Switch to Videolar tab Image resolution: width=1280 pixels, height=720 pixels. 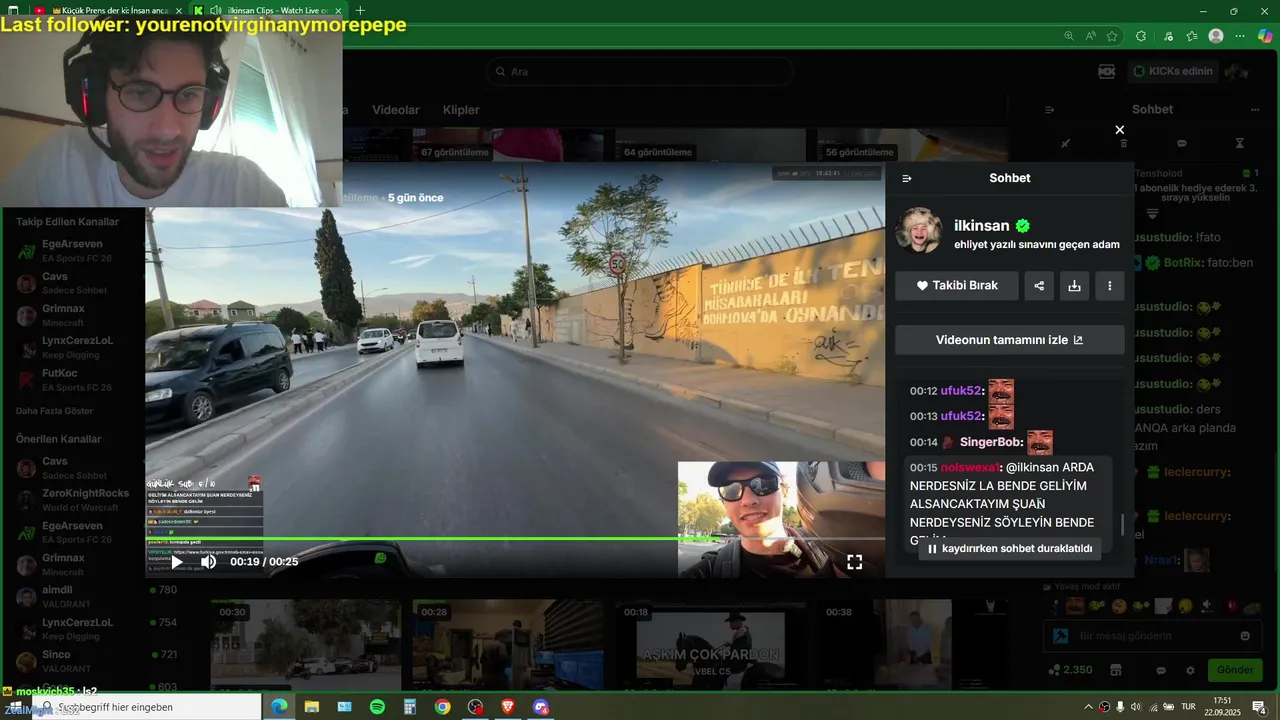(x=396, y=110)
